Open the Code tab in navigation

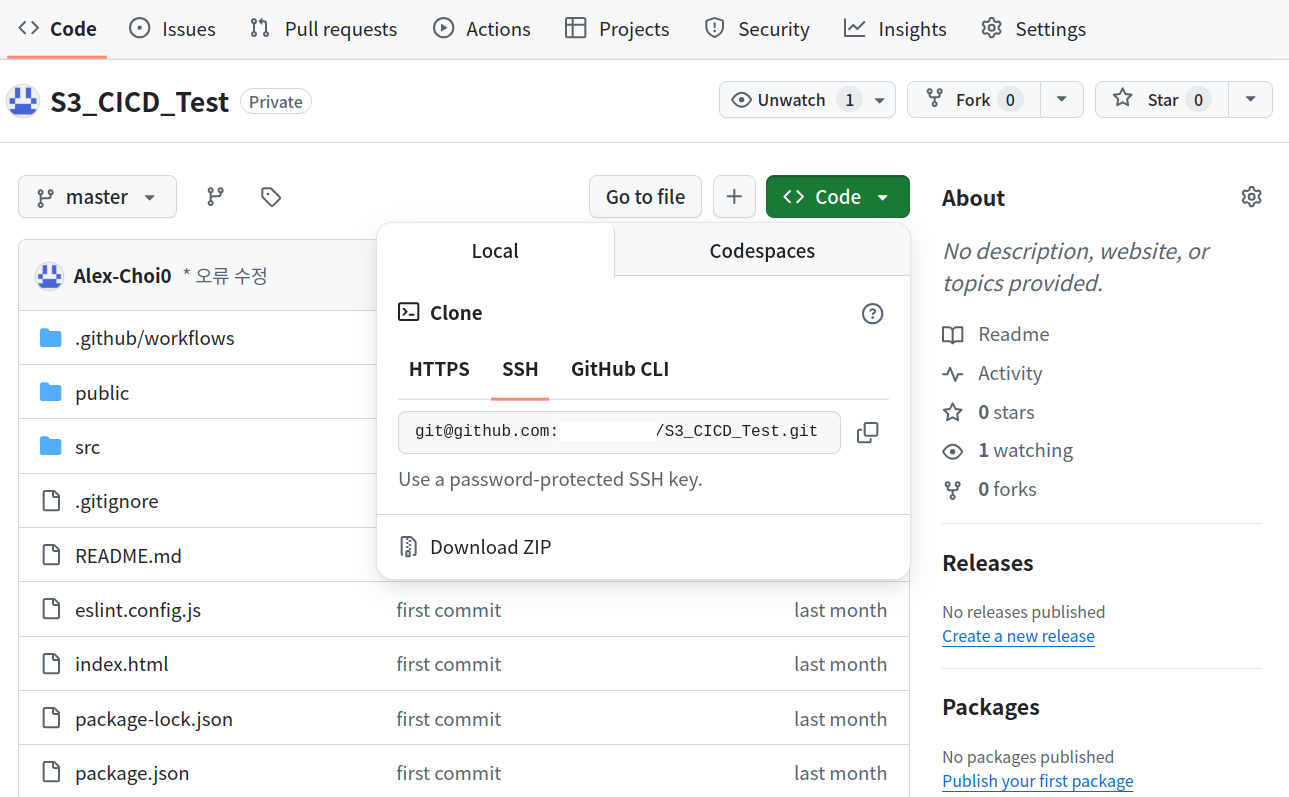[57, 29]
